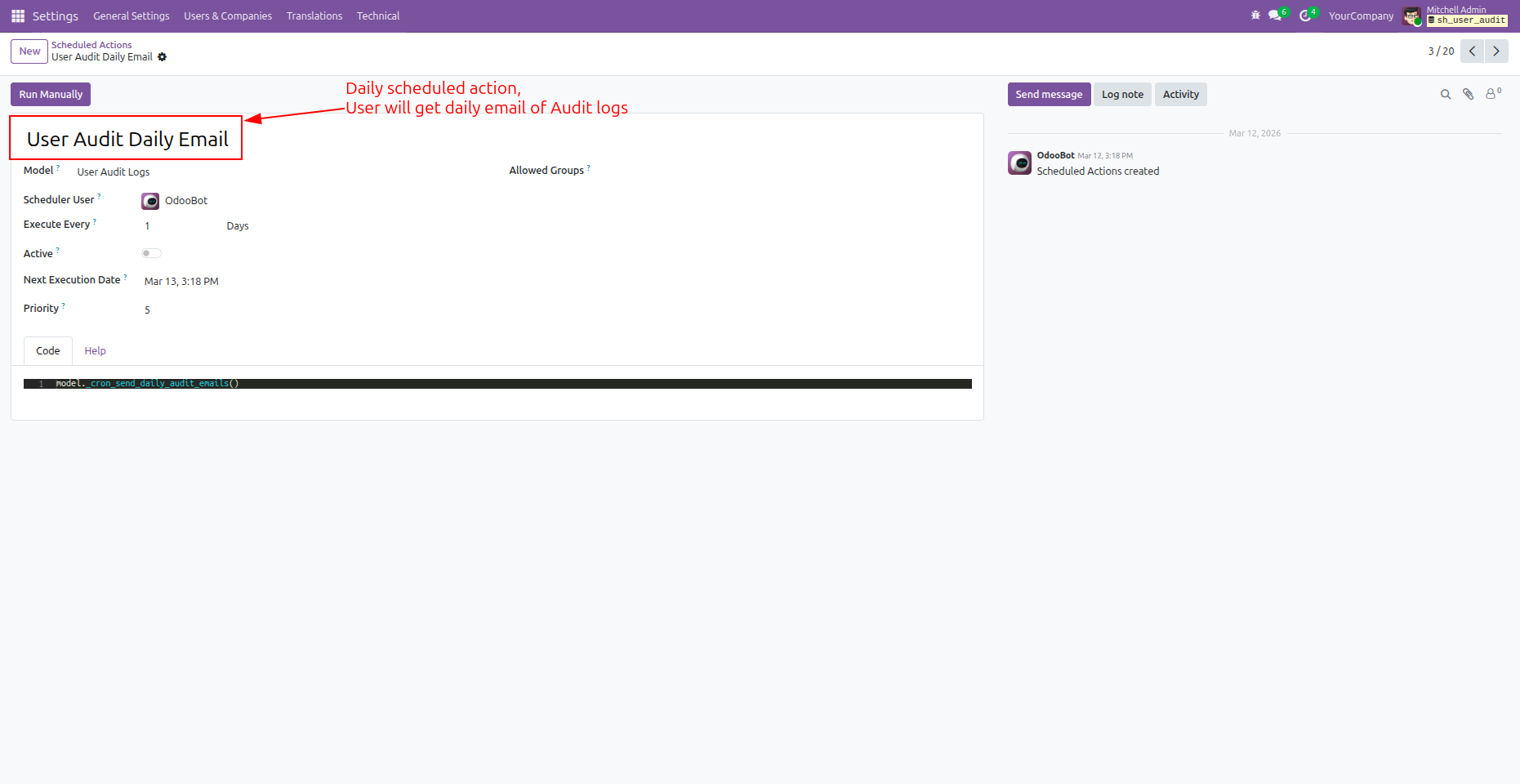Open the Users & Companies menu
The width and height of the screenshot is (1520, 784).
pos(228,16)
